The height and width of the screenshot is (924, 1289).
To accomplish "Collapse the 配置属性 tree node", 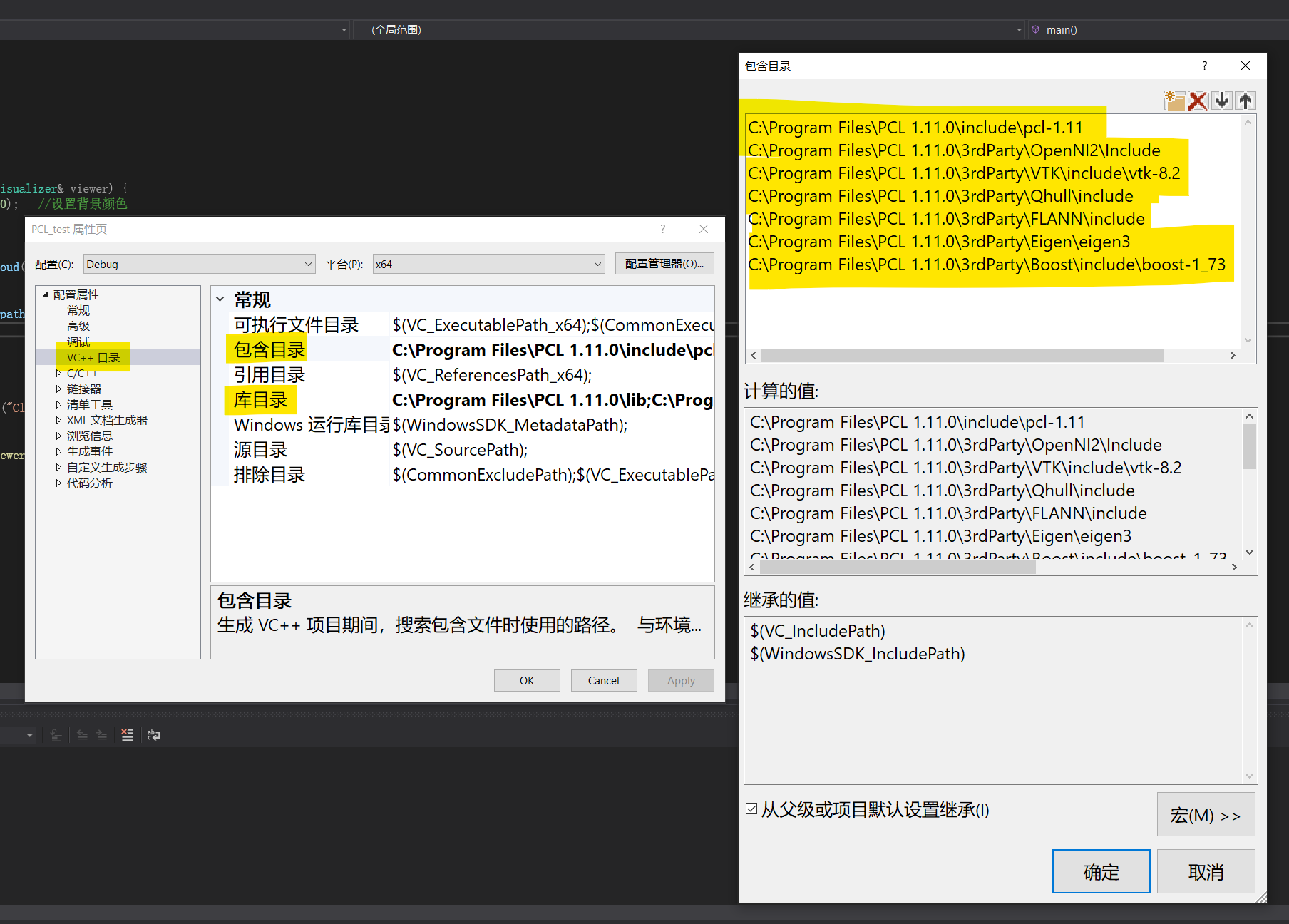I will coord(45,294).
